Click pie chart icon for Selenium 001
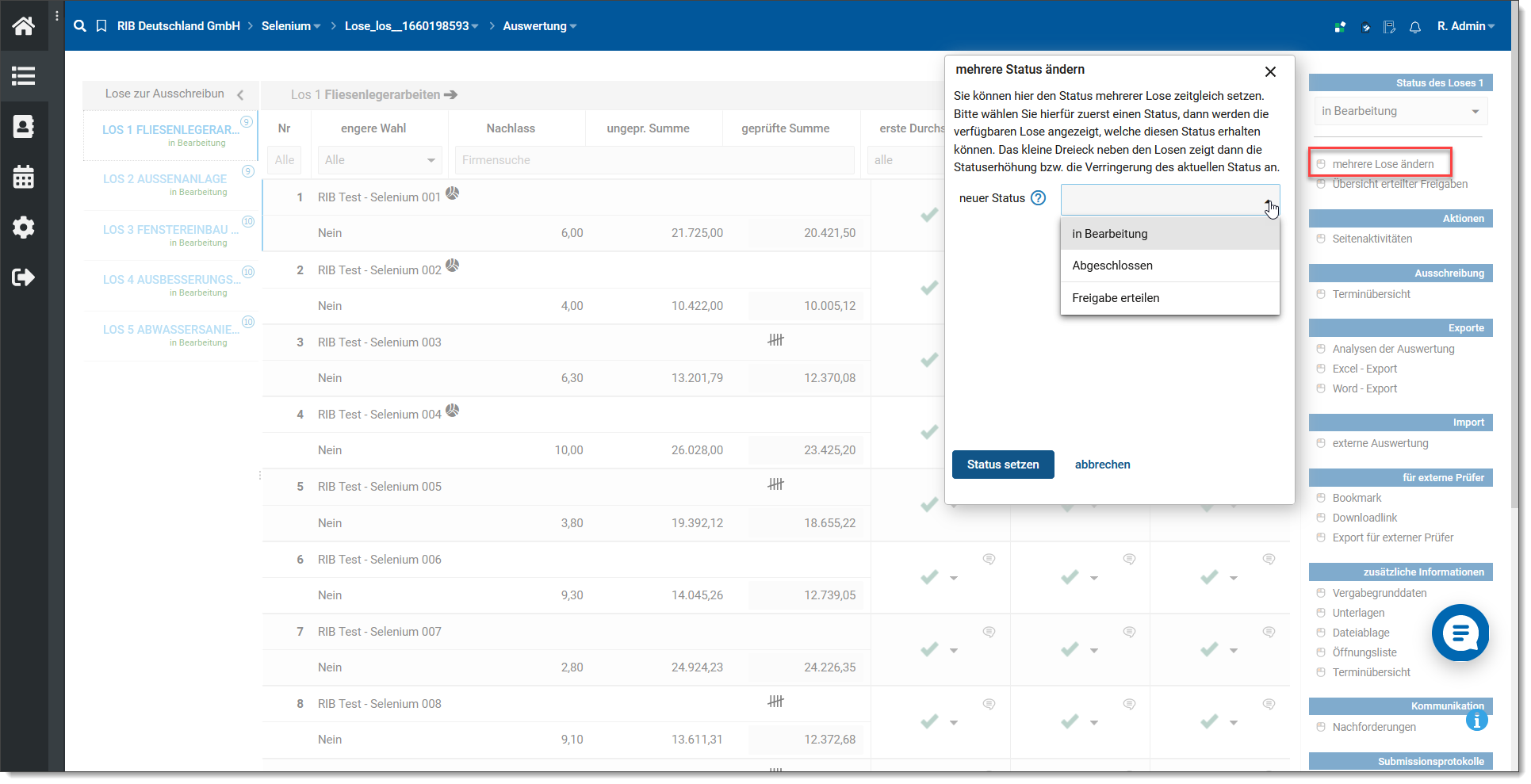Screen dimensions: 1531x784 click(x=452, y=193)
